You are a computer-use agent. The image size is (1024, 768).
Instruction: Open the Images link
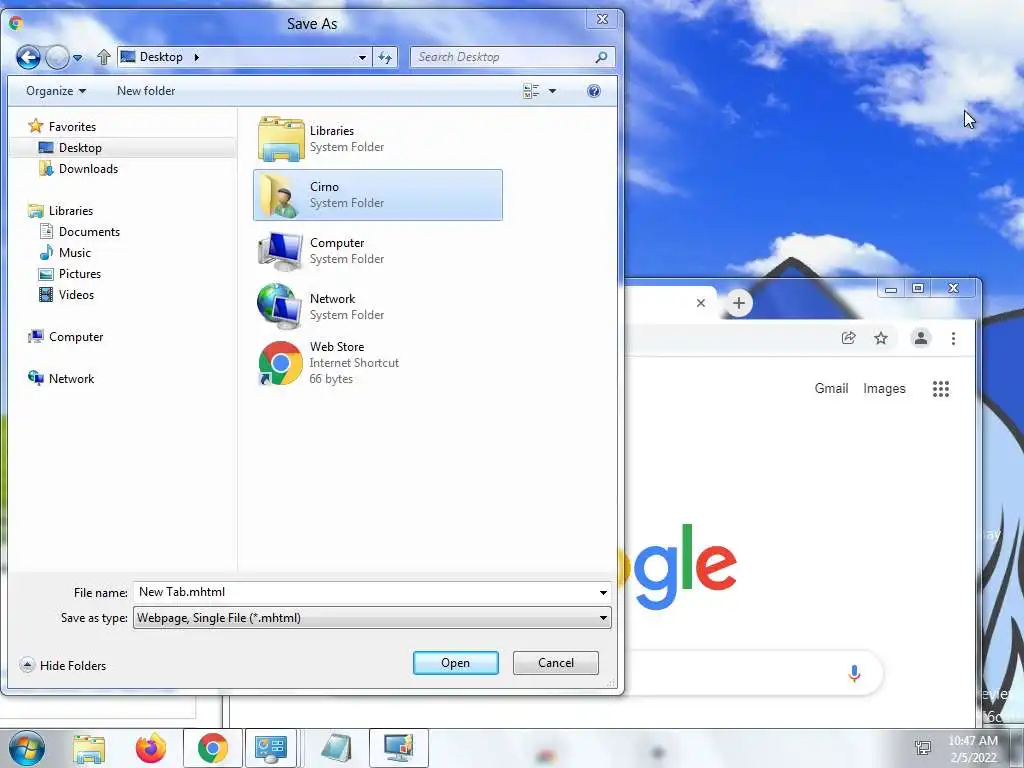point(884,389)
